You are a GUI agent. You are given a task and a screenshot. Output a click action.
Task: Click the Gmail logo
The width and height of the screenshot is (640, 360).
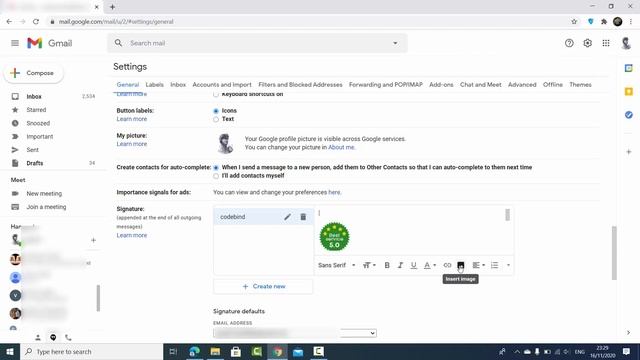point(49,43)
